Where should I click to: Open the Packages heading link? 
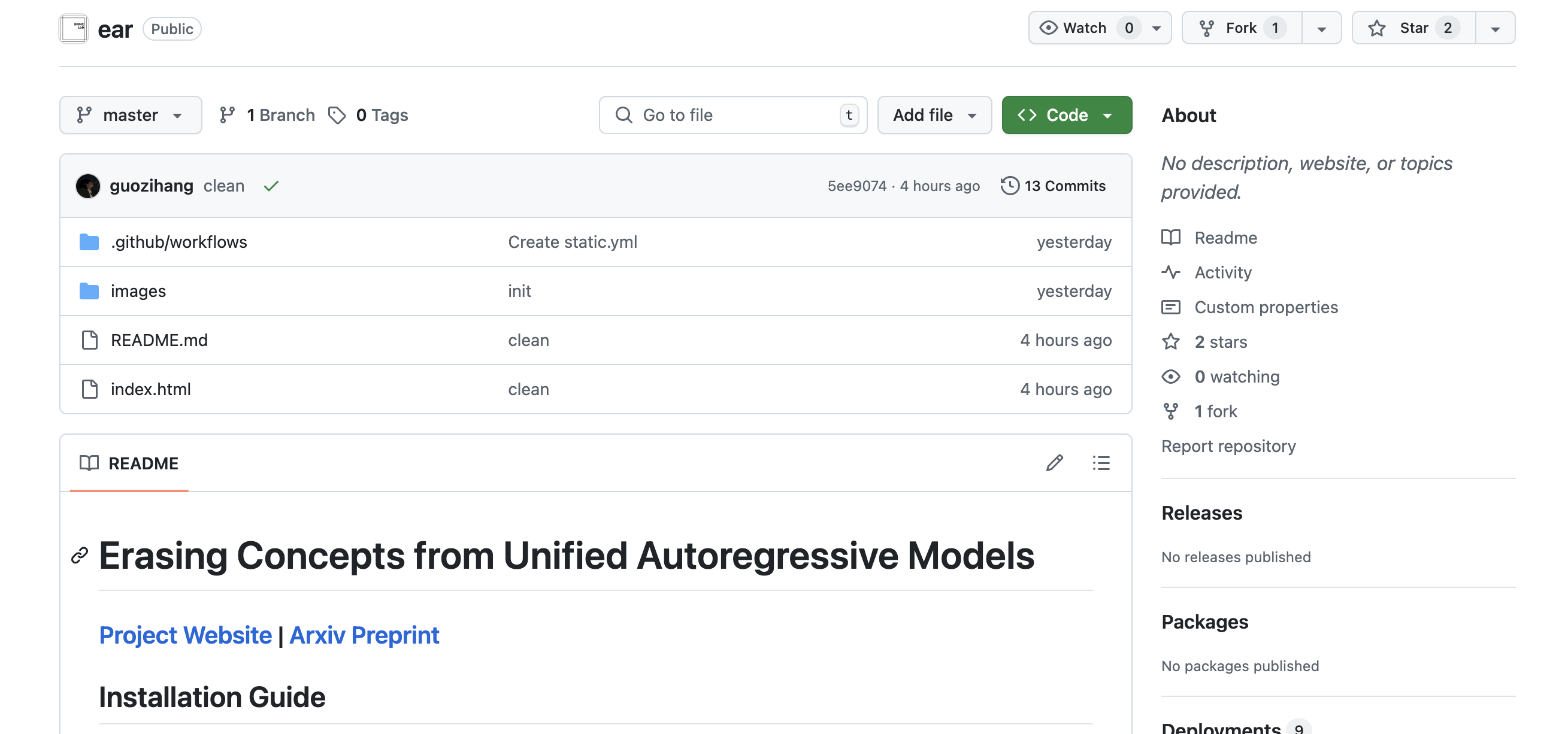(1205, 622)
